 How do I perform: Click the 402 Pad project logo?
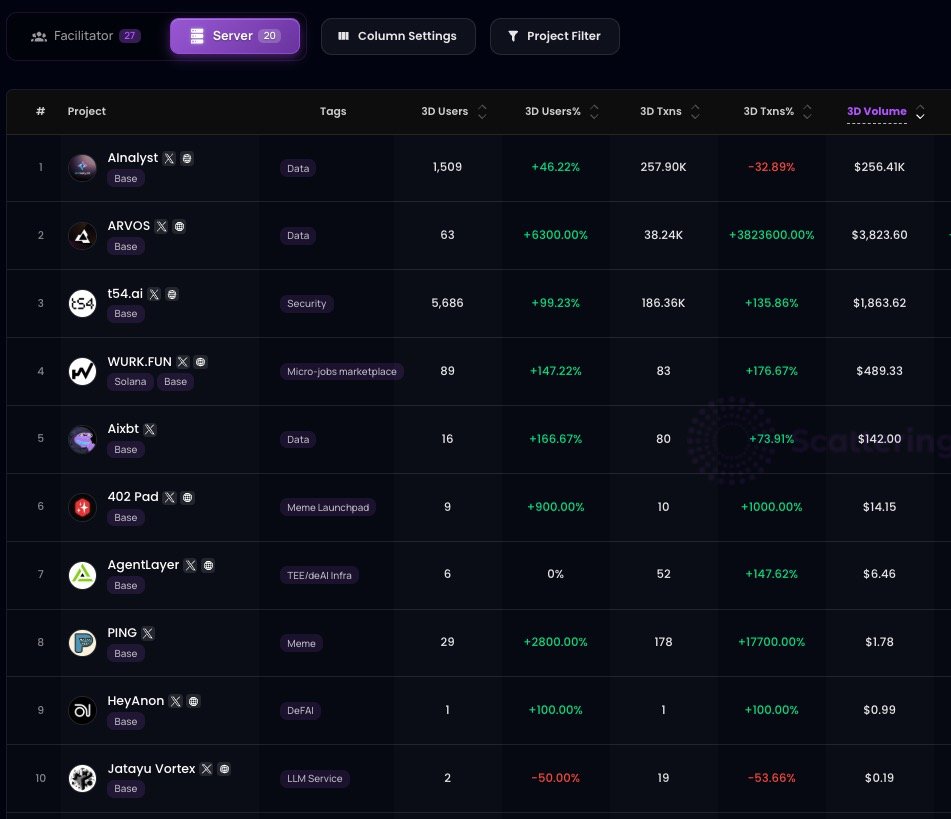click(x=82, y=507)
